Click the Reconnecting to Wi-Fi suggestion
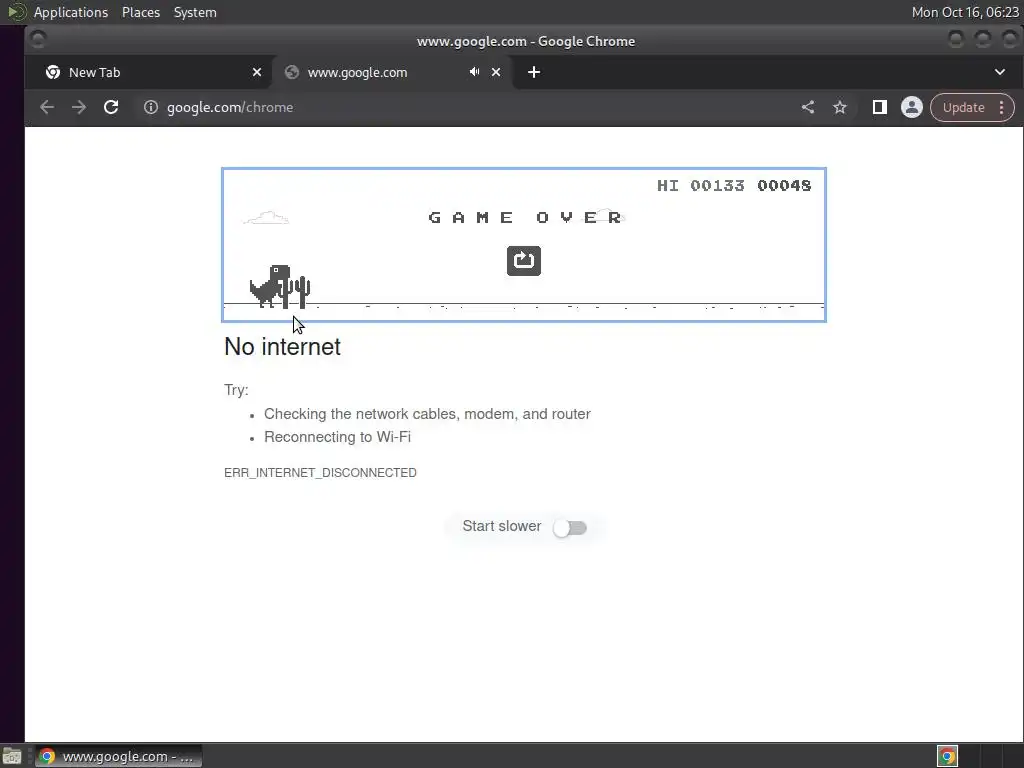 click(337, 437)
